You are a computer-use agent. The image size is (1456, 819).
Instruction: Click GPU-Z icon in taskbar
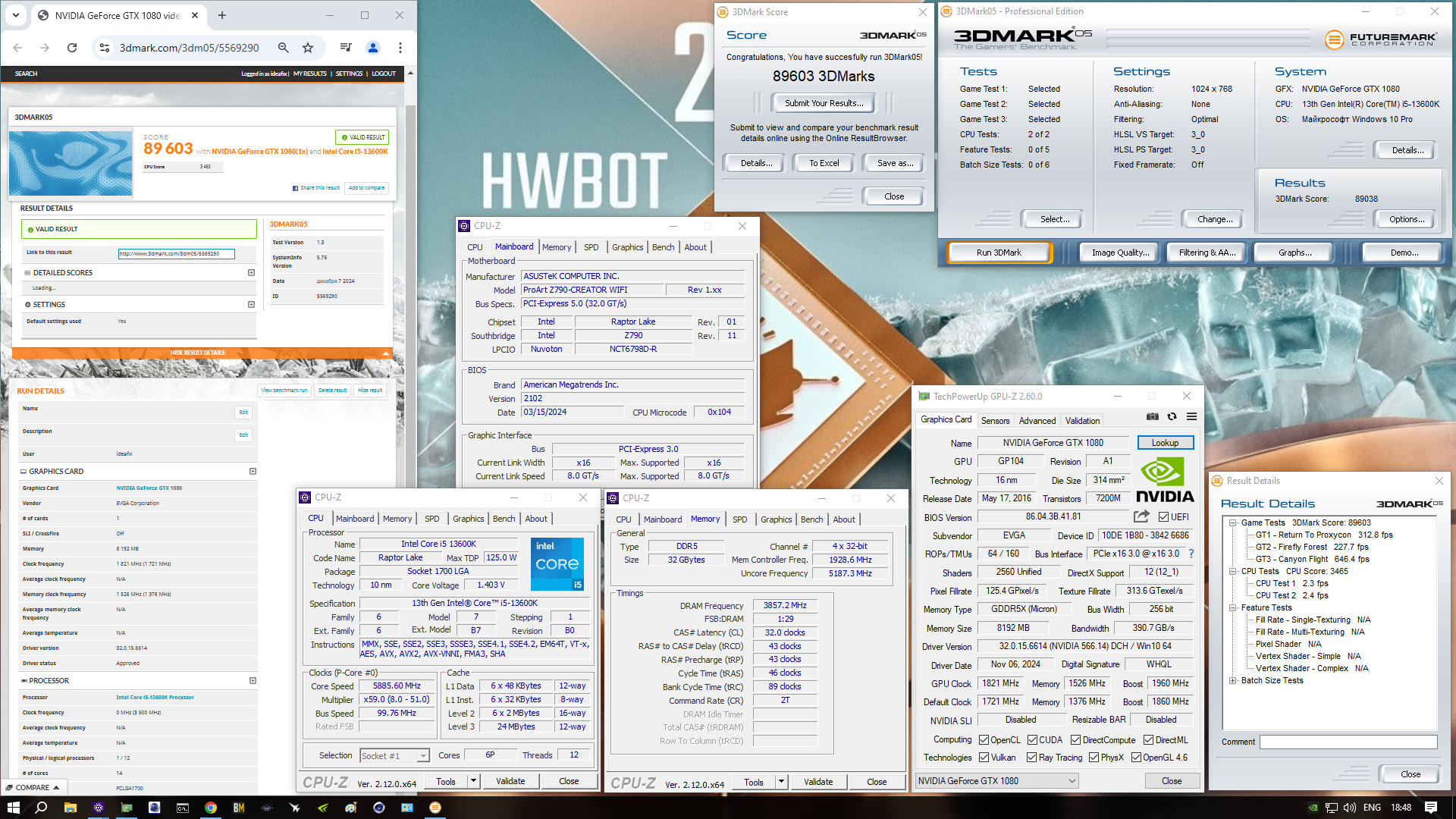point(126,808)
